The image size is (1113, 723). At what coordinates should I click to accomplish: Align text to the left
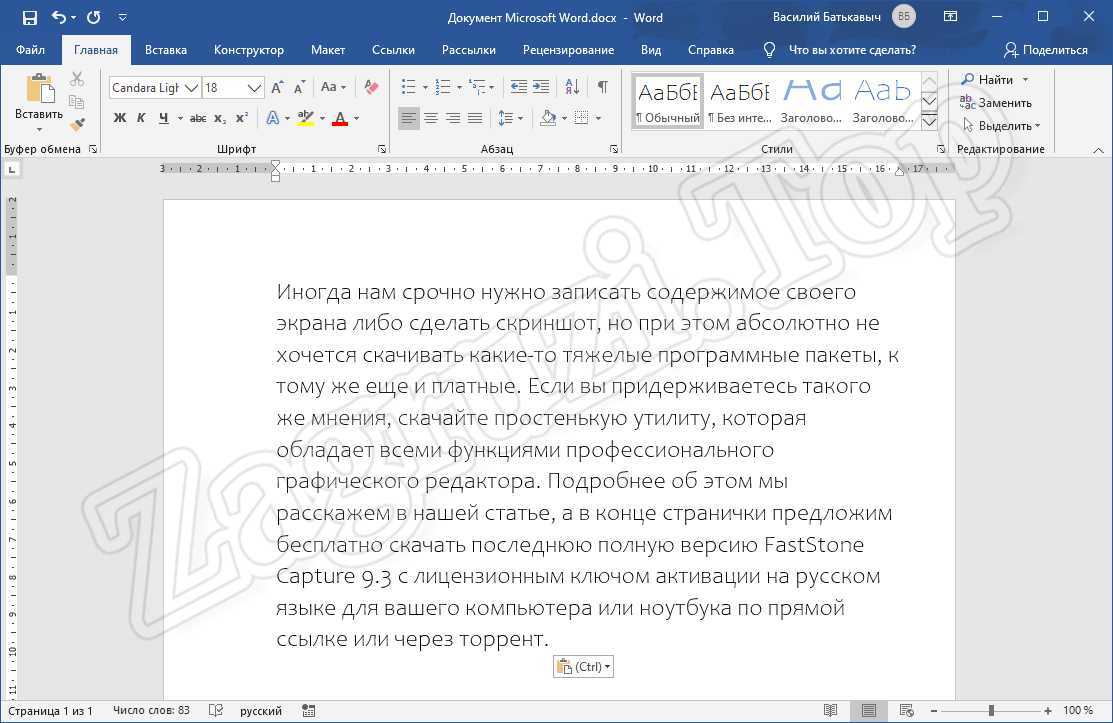408,118
